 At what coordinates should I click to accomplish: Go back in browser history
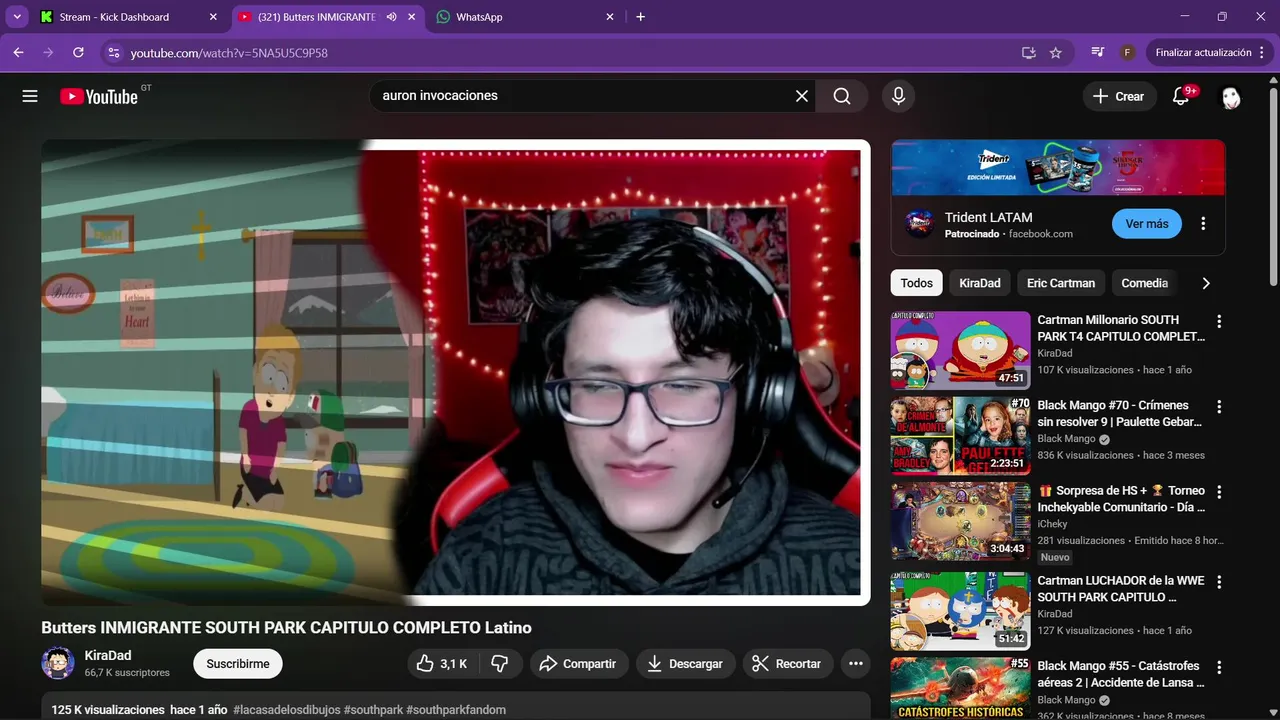[18, 53]
